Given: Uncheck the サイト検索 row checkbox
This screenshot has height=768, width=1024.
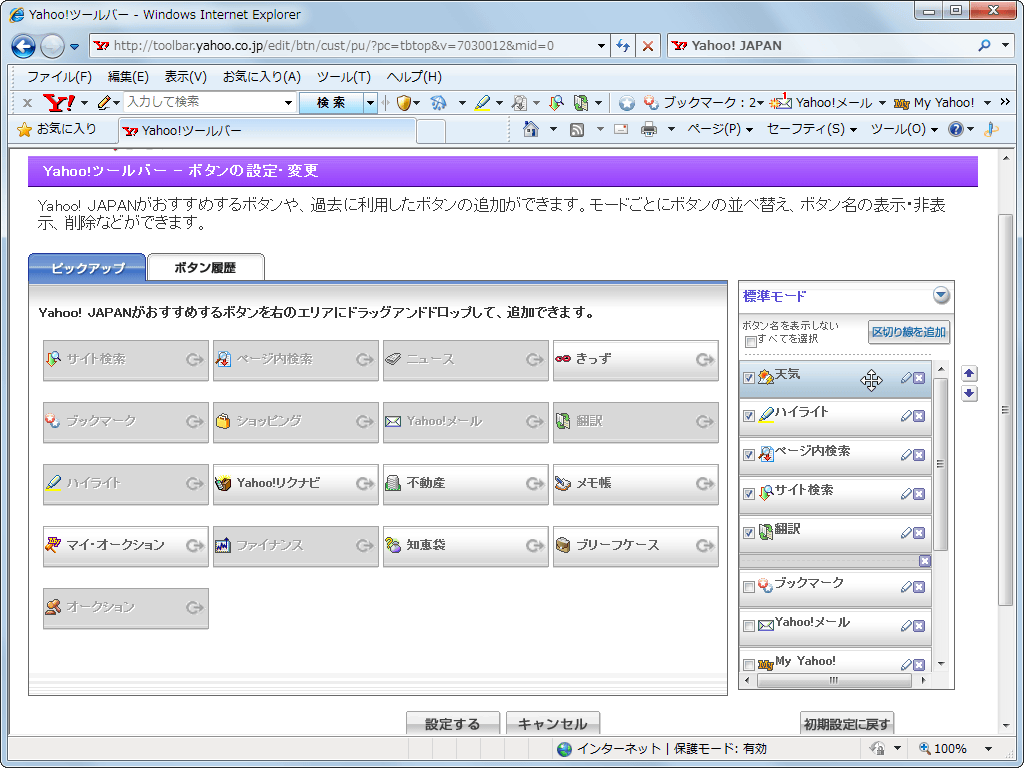Looking at the screenshot, I should [749, 494].
